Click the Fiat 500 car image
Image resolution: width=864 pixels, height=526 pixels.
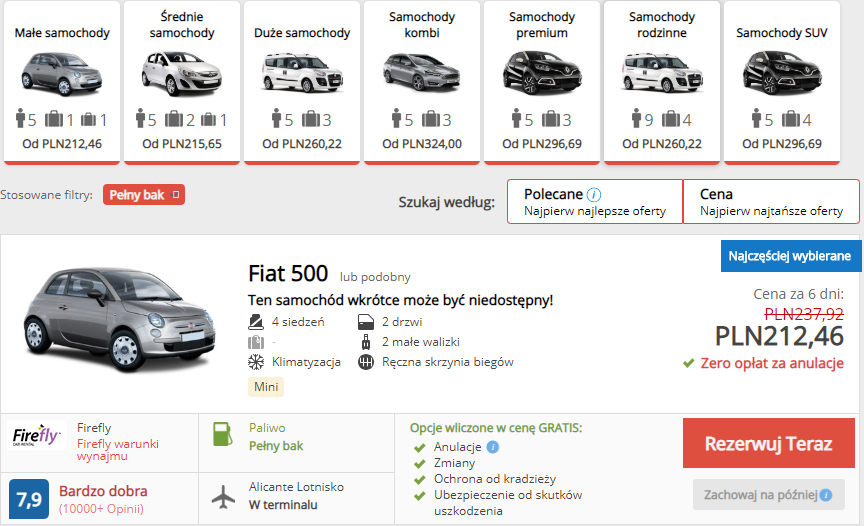click(120, 319)
